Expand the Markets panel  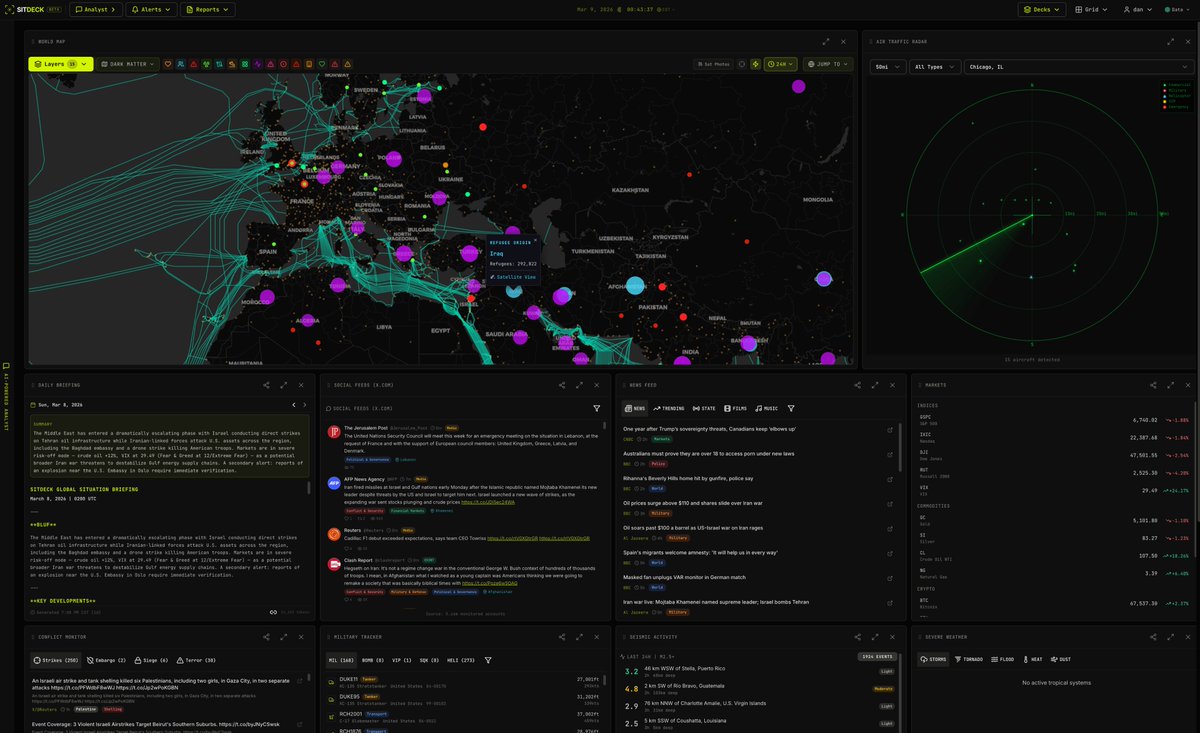tap(1171, 384)
